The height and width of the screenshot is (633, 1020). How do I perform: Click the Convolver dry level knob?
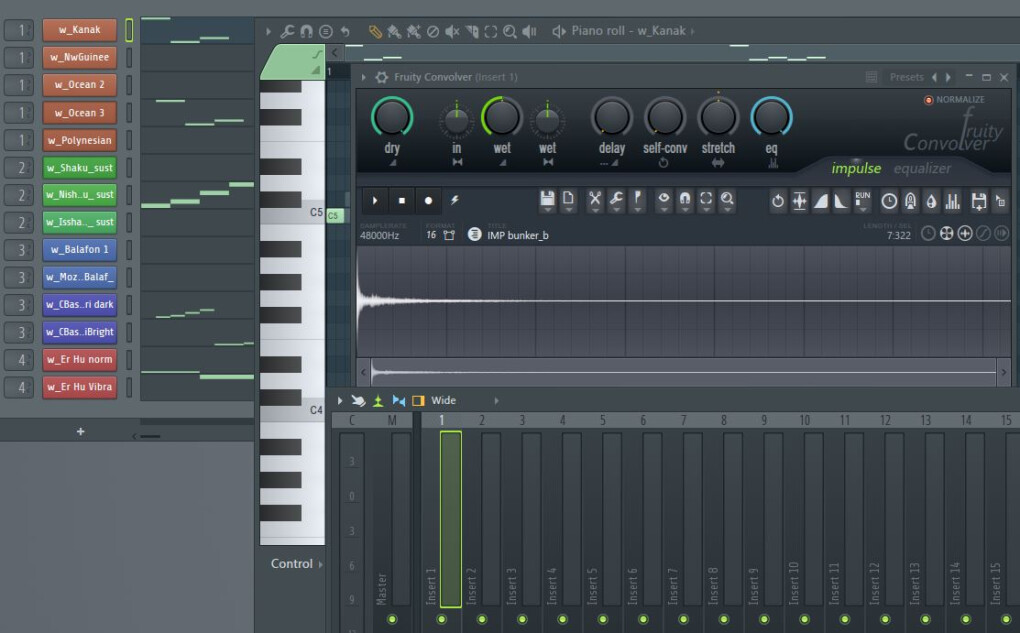(392, 117)
